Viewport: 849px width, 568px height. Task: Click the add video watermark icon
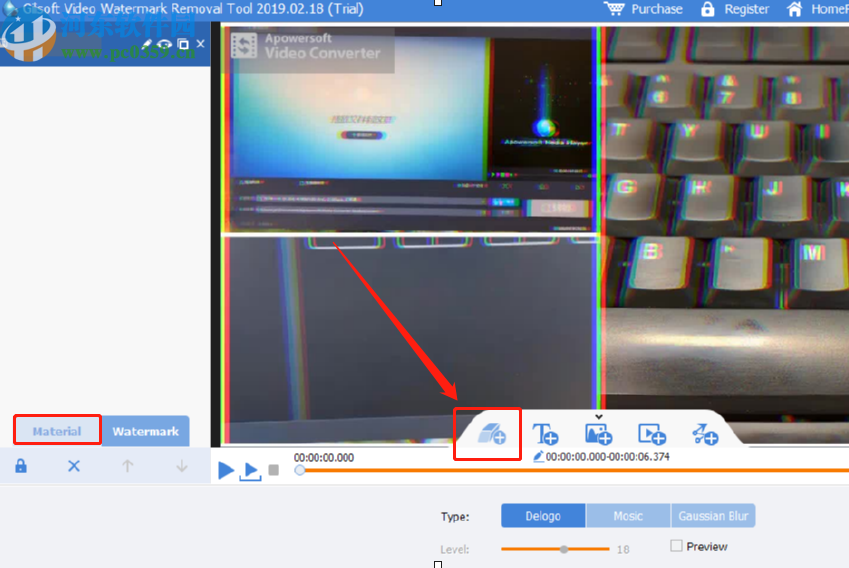point(651,434)
